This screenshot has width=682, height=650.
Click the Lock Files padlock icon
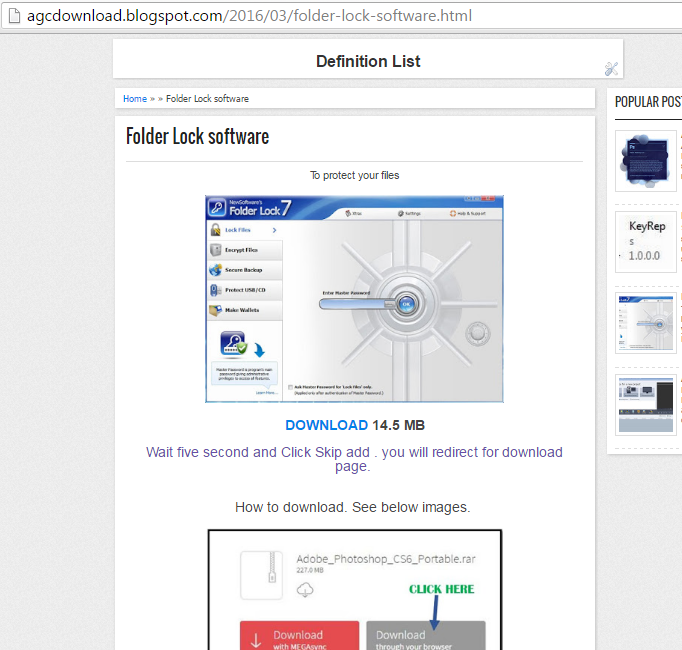215,230
